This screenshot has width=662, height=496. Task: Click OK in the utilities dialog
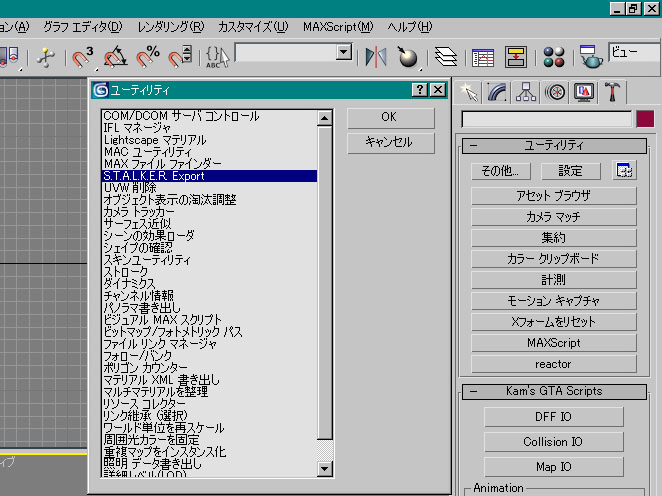(x=391, y=117)
